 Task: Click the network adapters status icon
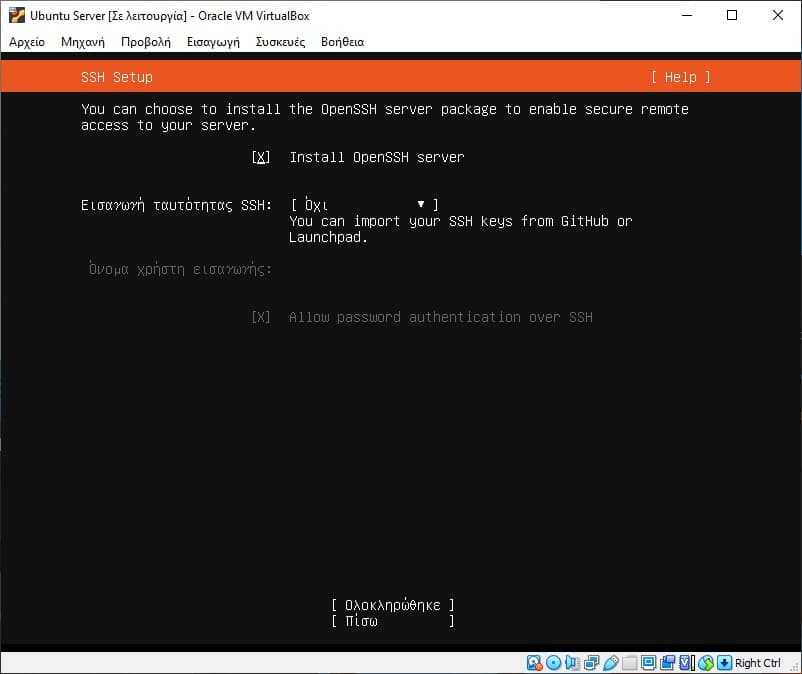pyautogui.click(x=591, y=663)
